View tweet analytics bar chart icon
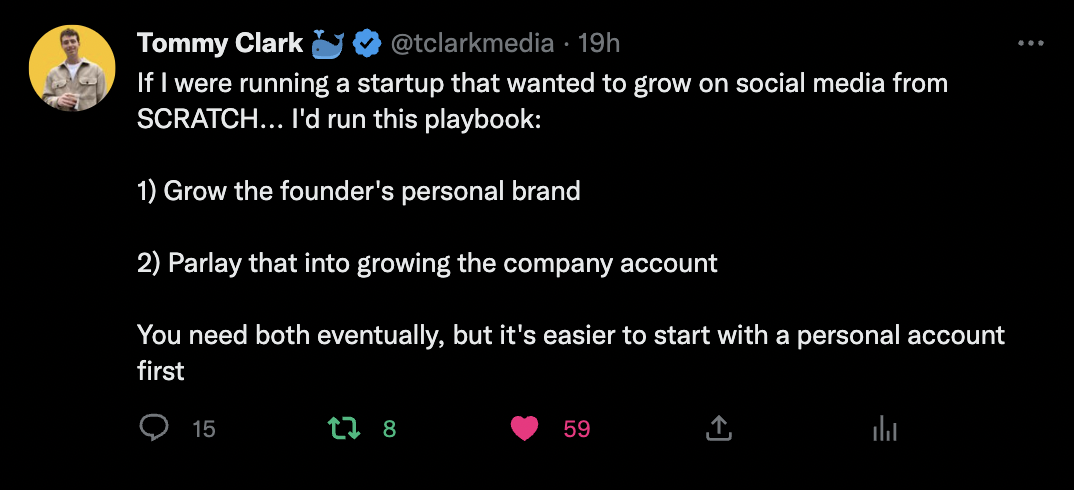The height and width of the screenshot is (490, 1074). coord(885,429)
